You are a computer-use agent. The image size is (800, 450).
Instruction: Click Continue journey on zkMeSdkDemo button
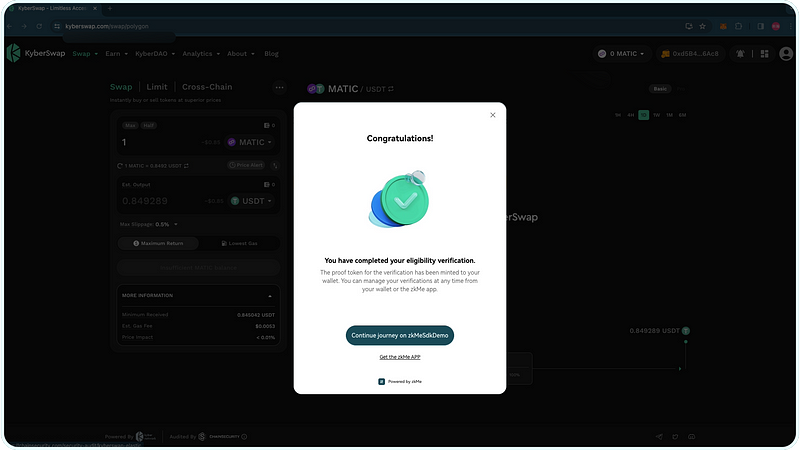[x=399, y=335]
